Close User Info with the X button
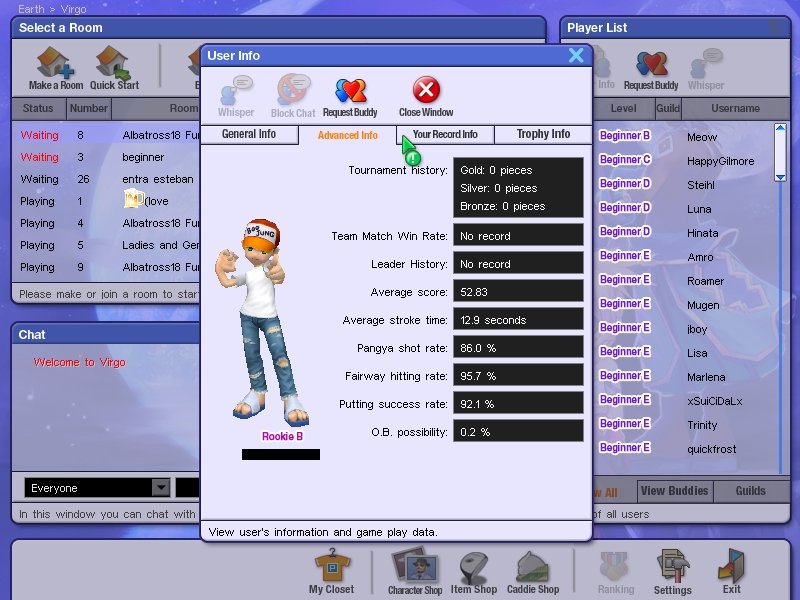800x600 pixels. (x=576, y=55)
